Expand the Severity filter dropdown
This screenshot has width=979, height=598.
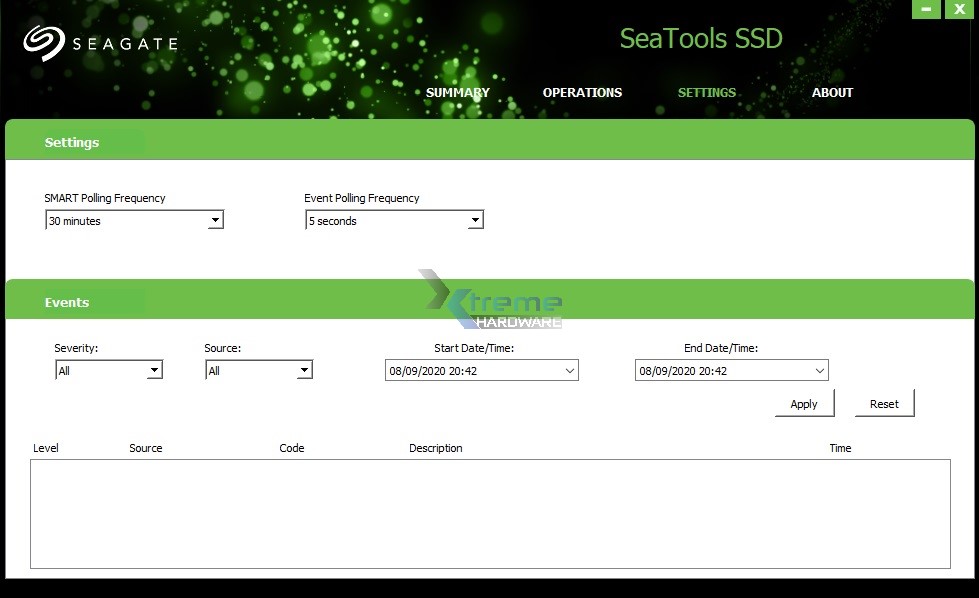point(155,370)
